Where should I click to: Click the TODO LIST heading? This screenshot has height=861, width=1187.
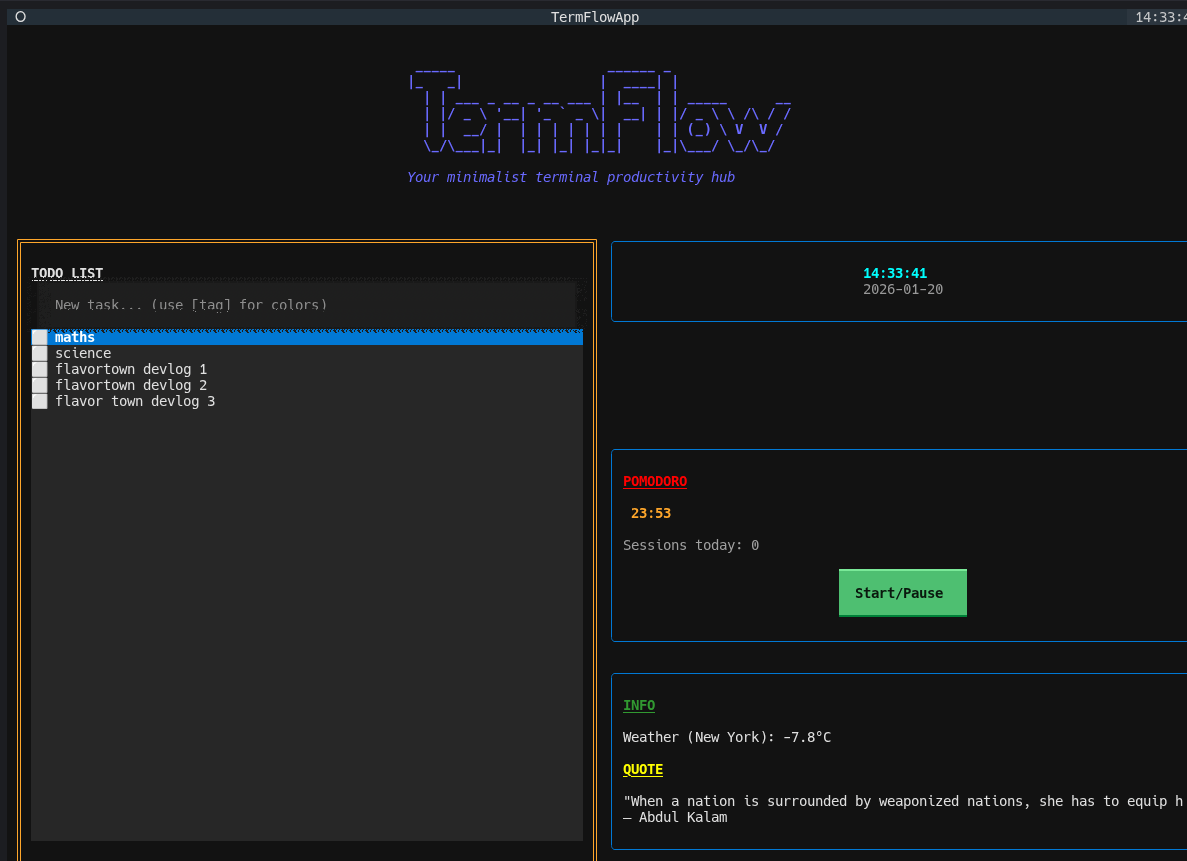pos(67,273)
